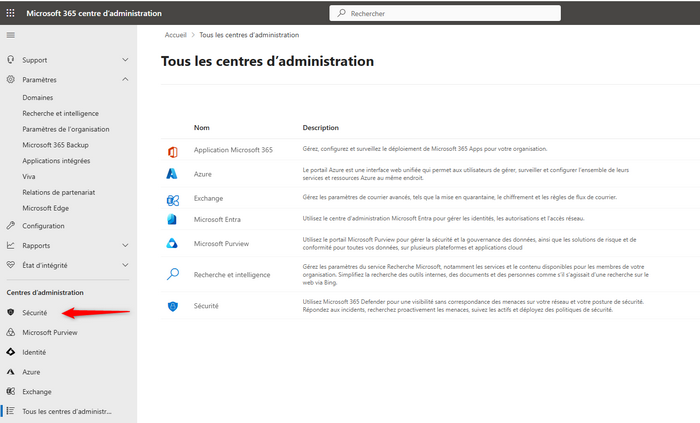Collapse the navigation menu hamburger icon
The height and width of the screenshot is (423, 700).
pyautogui.click(x=11, y=35)
